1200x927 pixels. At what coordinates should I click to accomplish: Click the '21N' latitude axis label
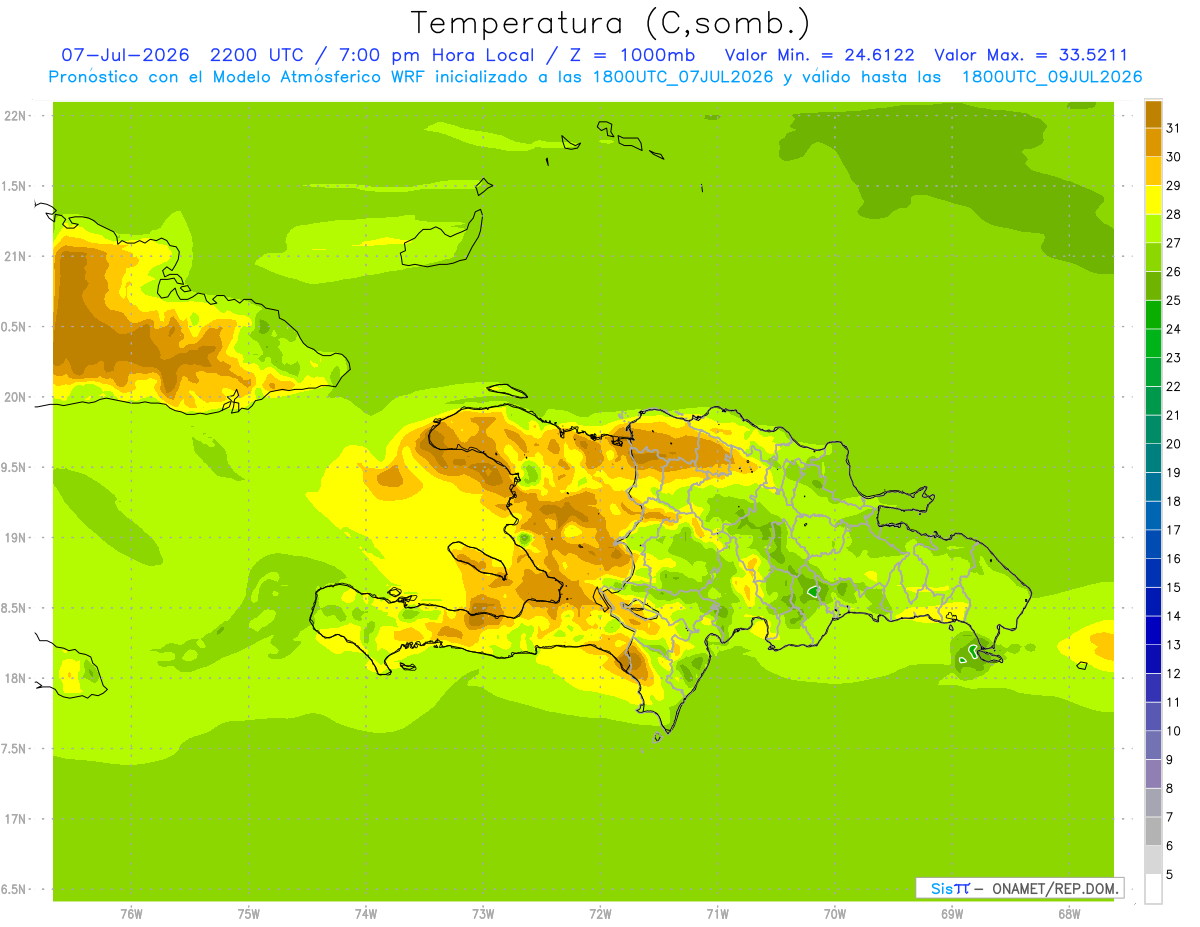[x=15, y=257]
